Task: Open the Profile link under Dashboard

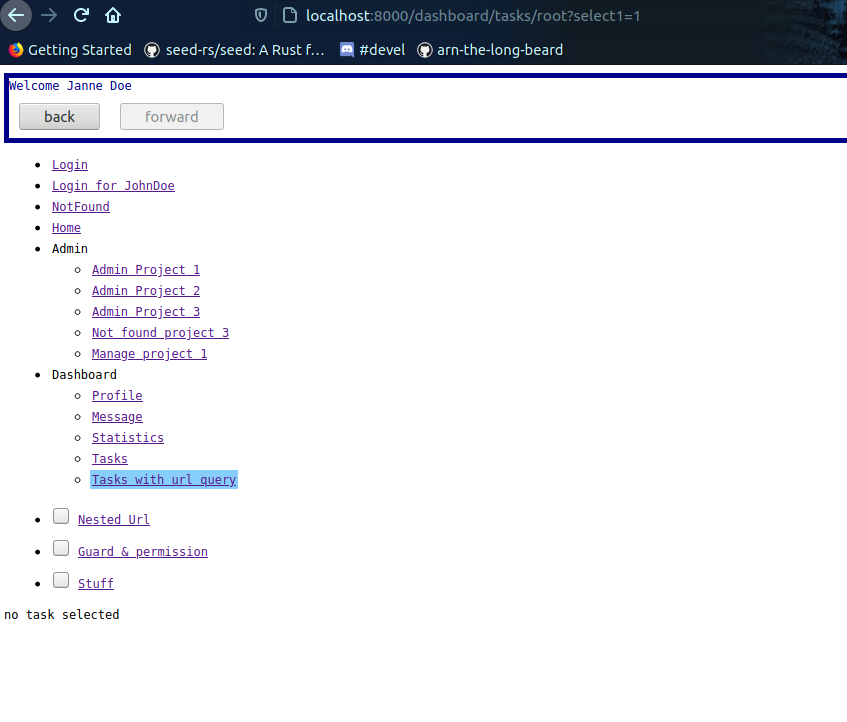Action: (117, 396)
